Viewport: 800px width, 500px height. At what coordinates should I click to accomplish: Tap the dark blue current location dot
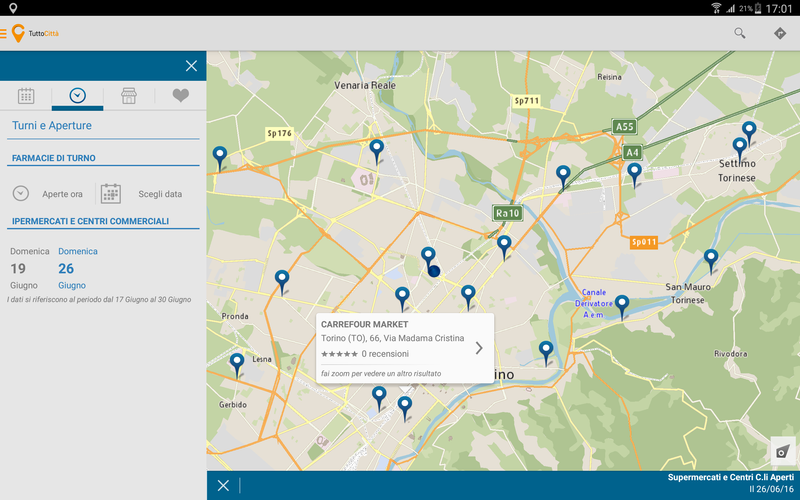[434, 271]
